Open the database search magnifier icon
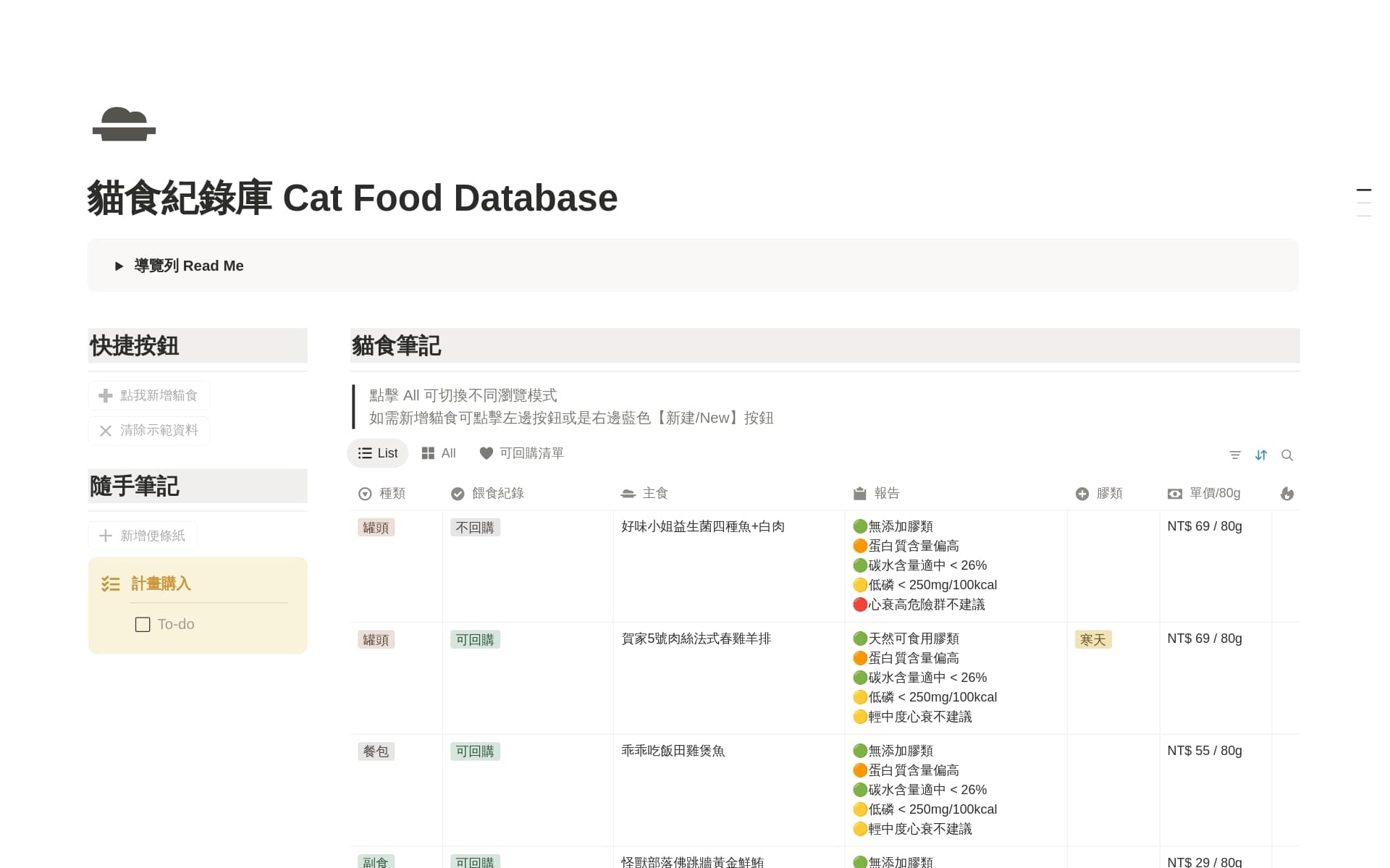The width and height of the screenshot is (1390, 868). click(1286, 455)
